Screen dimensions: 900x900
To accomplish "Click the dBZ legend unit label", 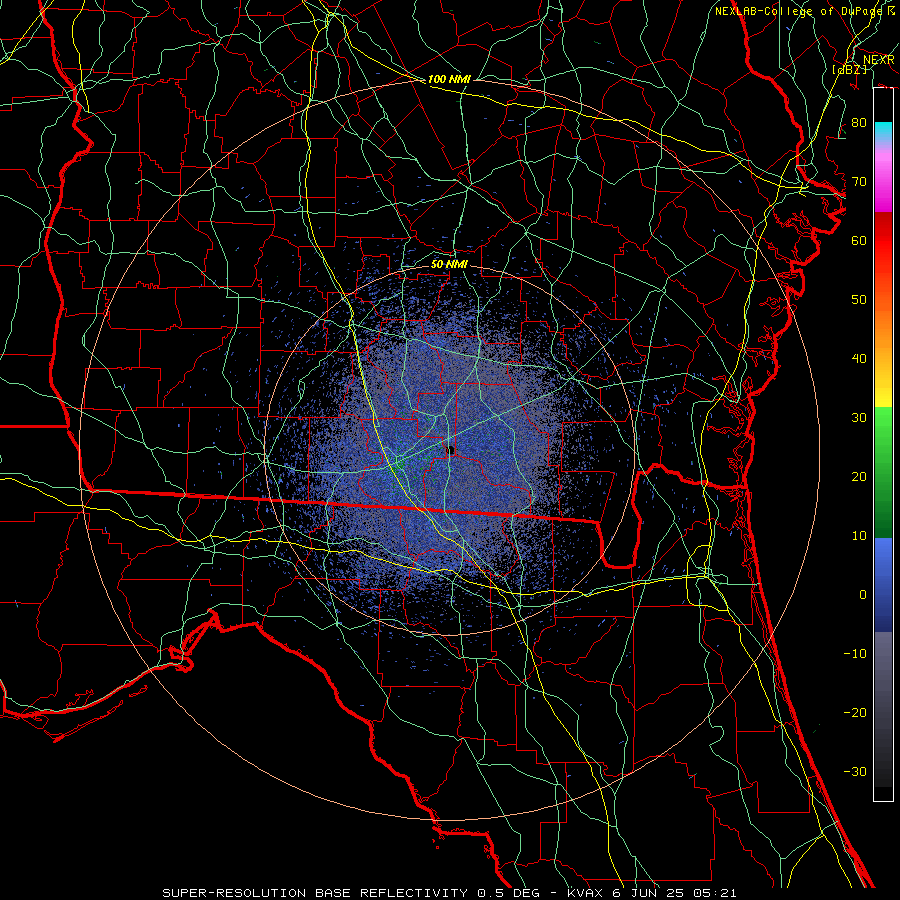I will (x=849, y=69).
